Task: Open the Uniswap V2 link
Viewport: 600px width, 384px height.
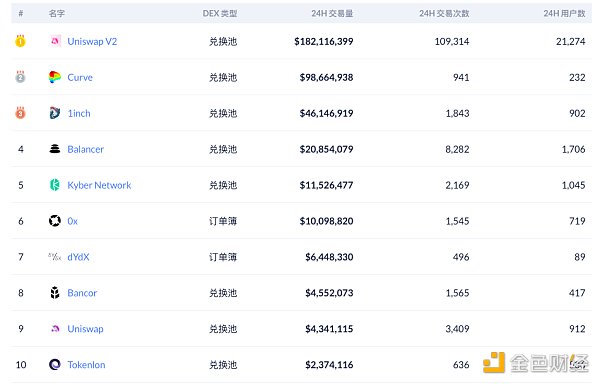Action: pos(92,41)
